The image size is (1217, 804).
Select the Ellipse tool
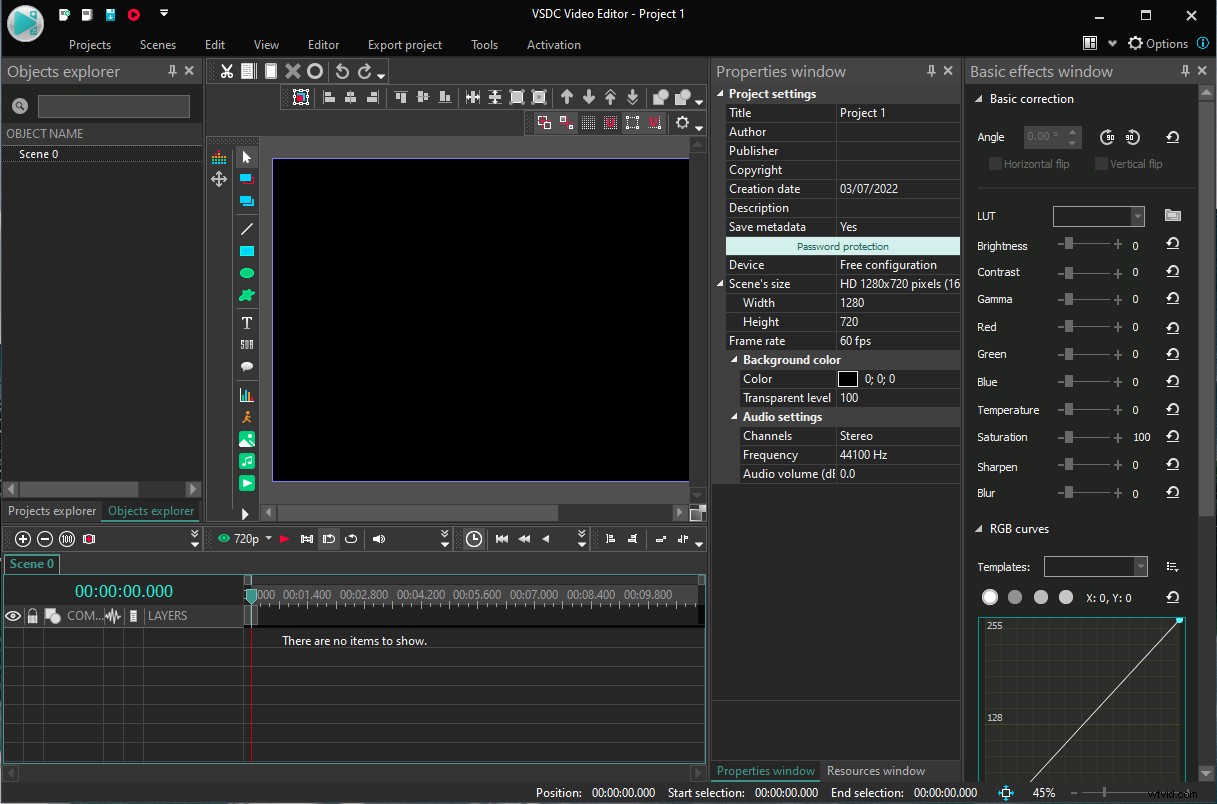click(x=246, y=272)
